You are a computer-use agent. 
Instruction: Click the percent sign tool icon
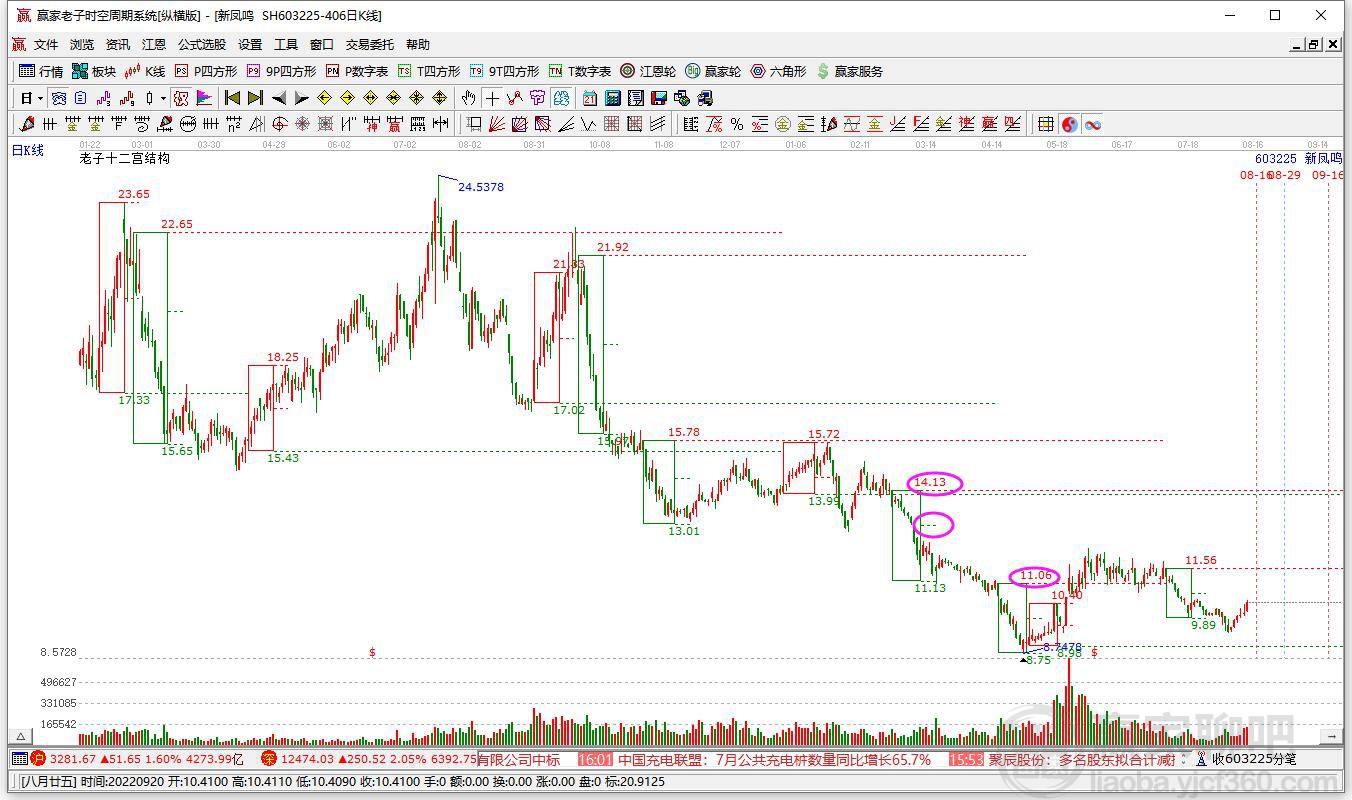pos(737,124)
